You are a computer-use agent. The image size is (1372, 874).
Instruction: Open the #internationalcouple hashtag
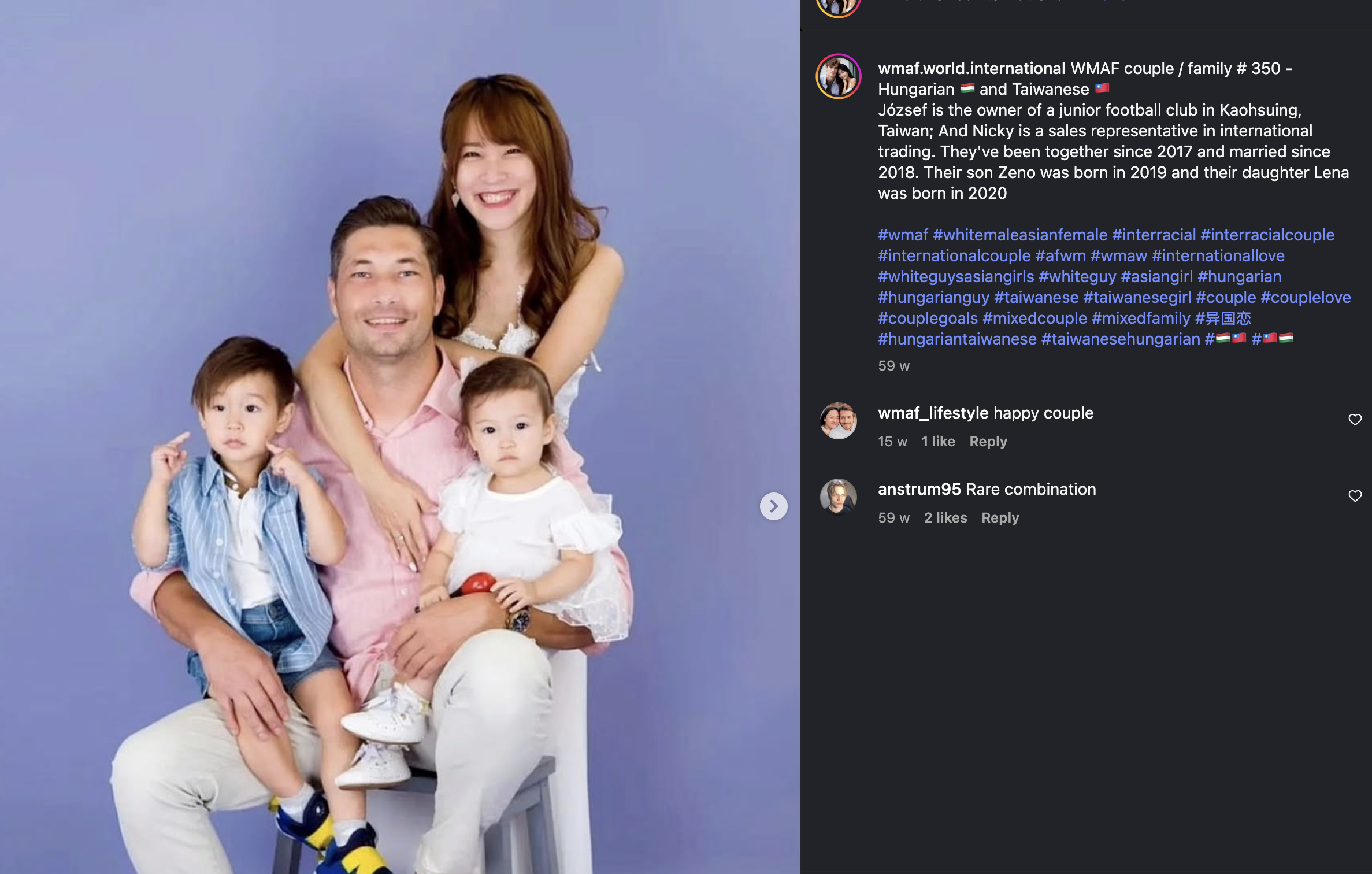954,255
